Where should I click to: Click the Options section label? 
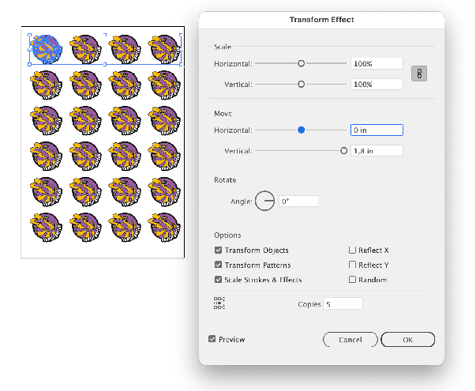227,235
